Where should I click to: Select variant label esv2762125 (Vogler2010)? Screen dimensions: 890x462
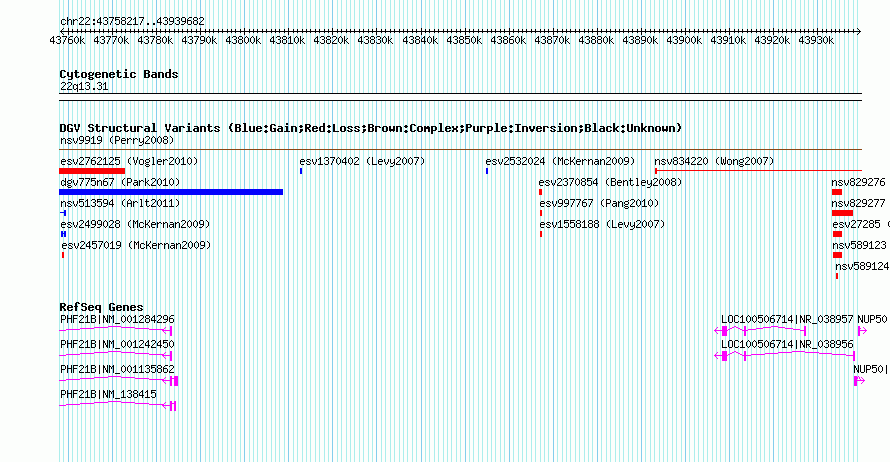[129, 161]
